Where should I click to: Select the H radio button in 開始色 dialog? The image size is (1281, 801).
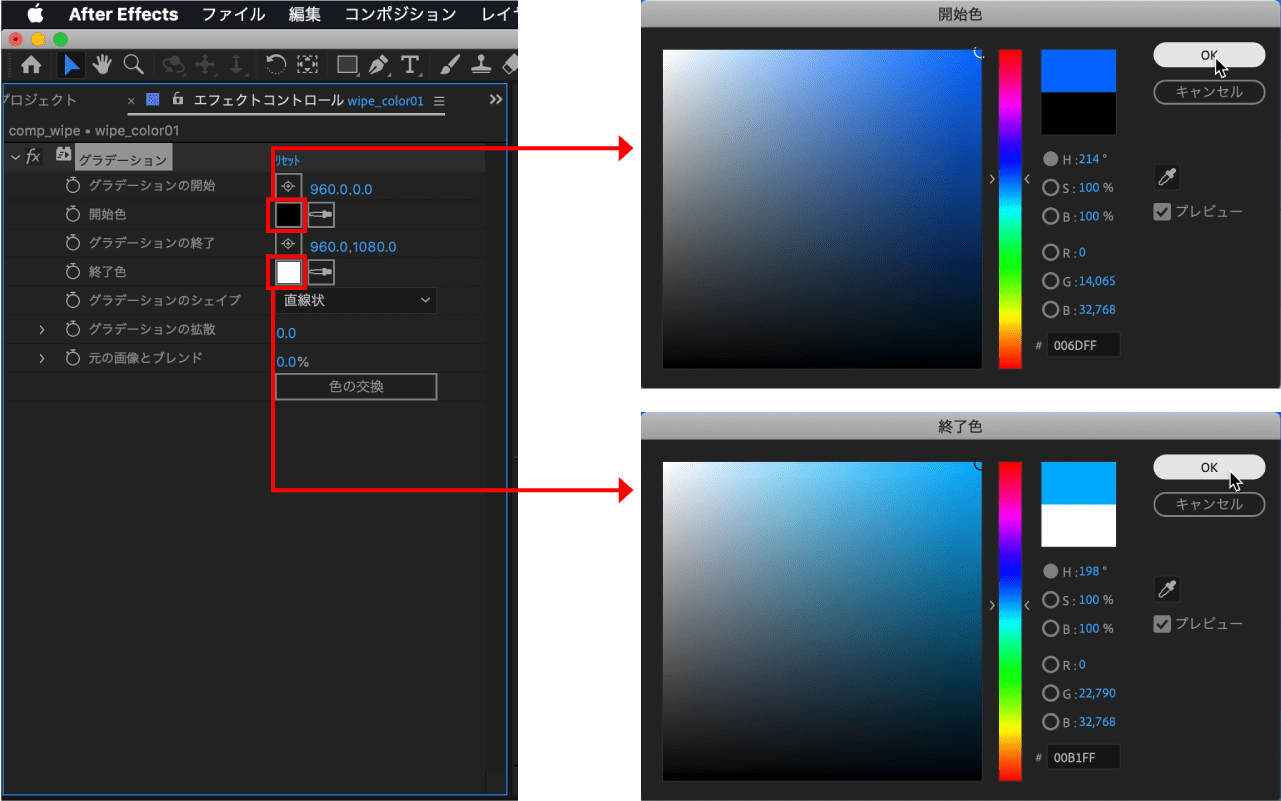click(1050, 159)
